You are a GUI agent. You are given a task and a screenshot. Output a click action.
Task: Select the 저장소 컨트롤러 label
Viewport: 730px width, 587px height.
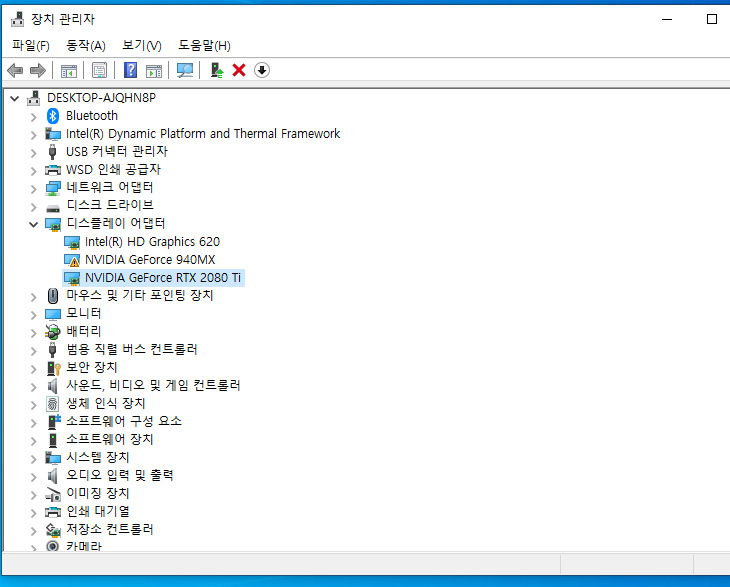(110, 529)
